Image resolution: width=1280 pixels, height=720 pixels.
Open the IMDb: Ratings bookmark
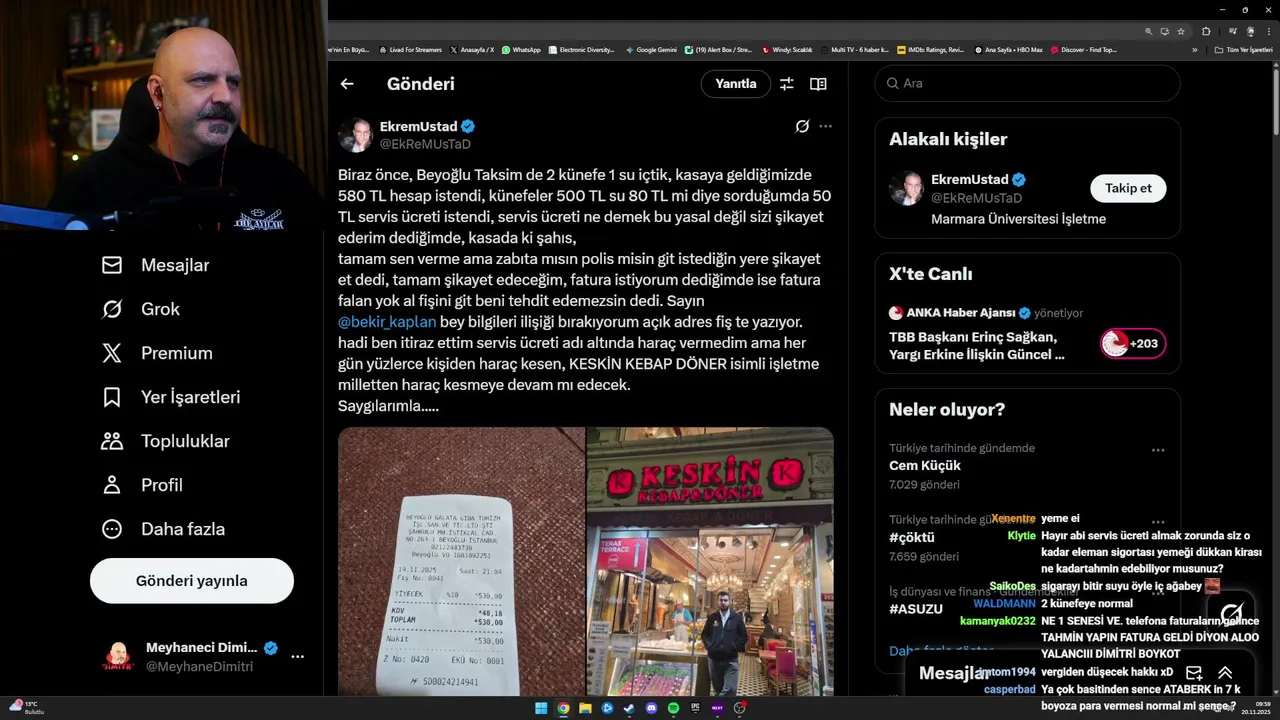[931, 49]
